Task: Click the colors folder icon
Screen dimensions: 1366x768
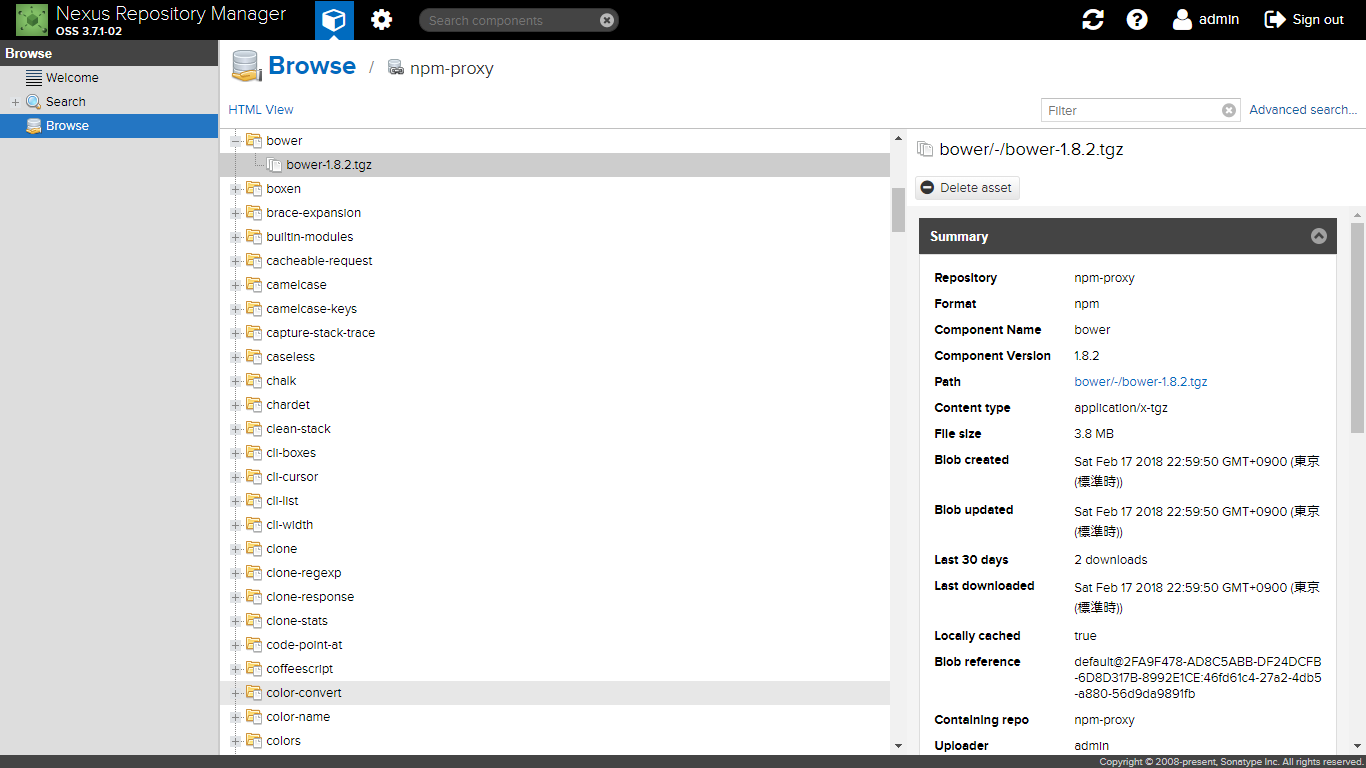Action: (254, 741)
